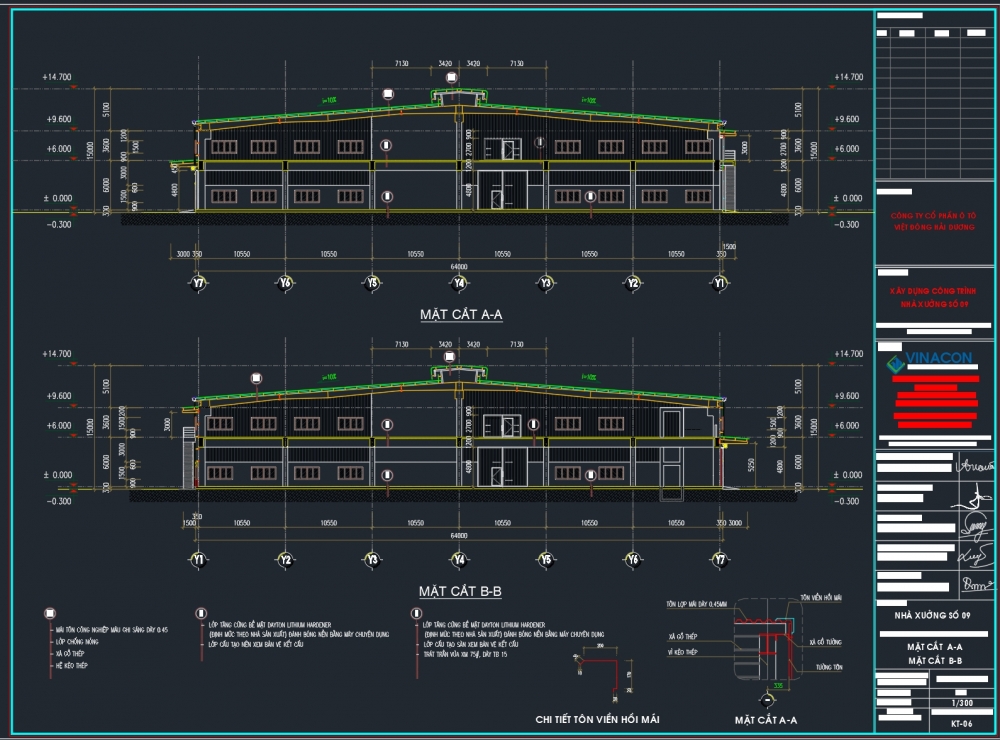Select the top-left +14.700 elevation label
Viewport: 1000px width, 740px height.
point(56,77)
